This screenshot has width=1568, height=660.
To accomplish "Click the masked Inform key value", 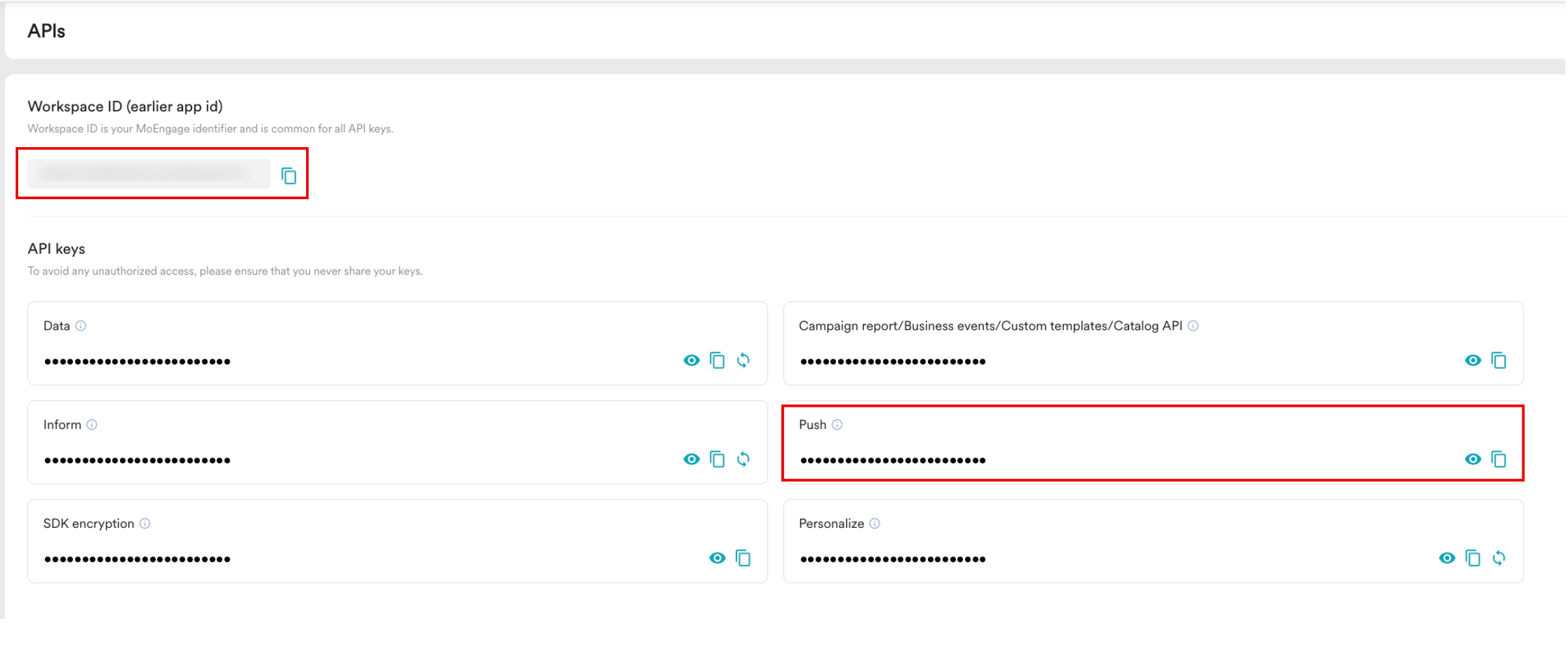I will coord(137,461).
